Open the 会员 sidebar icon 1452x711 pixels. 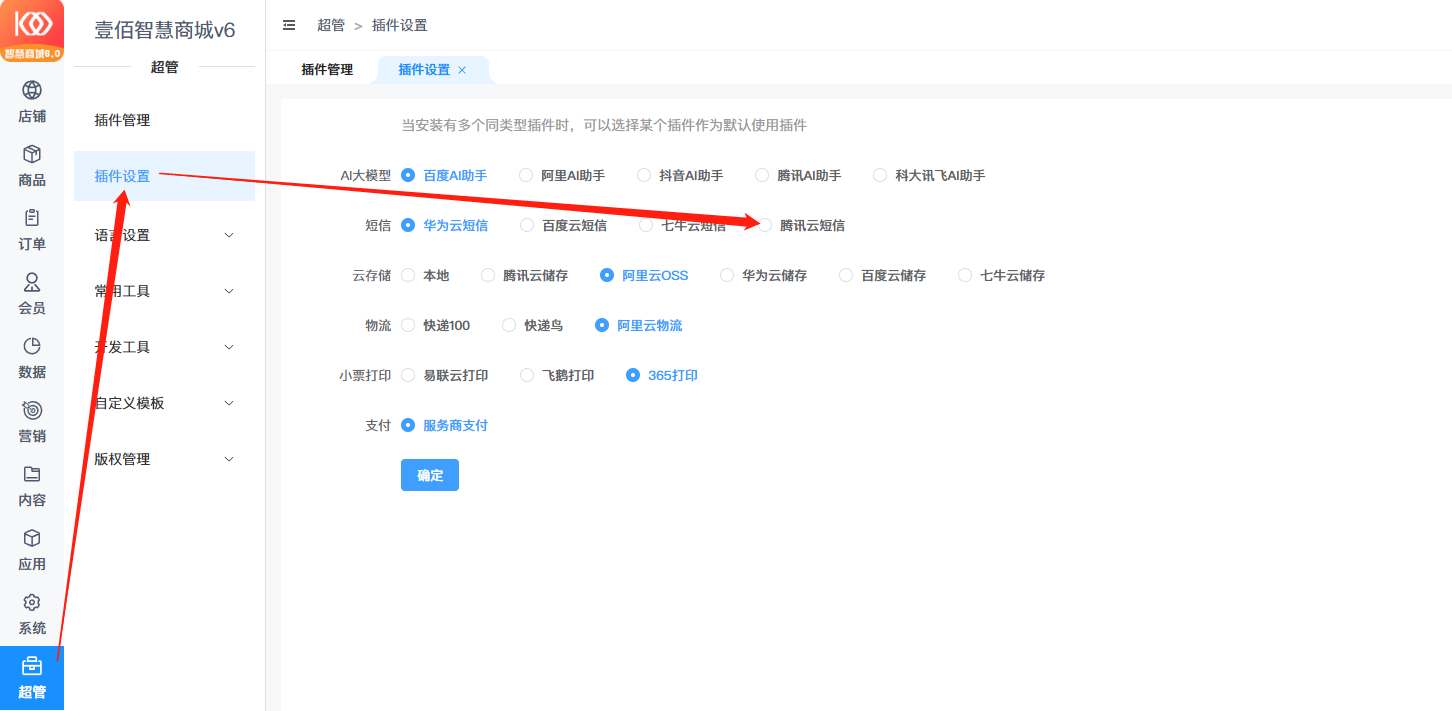32,282
